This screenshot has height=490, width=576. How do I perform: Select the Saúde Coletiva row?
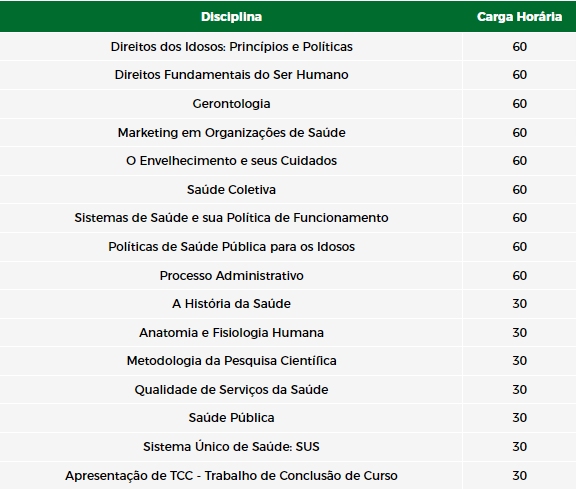(x=288, y=190)
